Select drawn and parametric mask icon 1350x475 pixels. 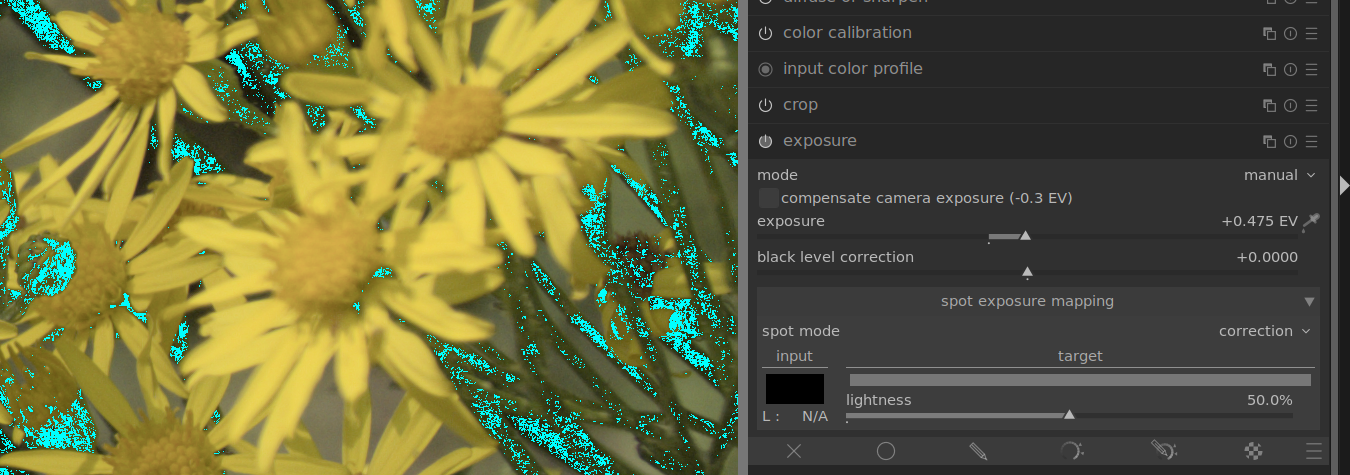click(1162, 451)
